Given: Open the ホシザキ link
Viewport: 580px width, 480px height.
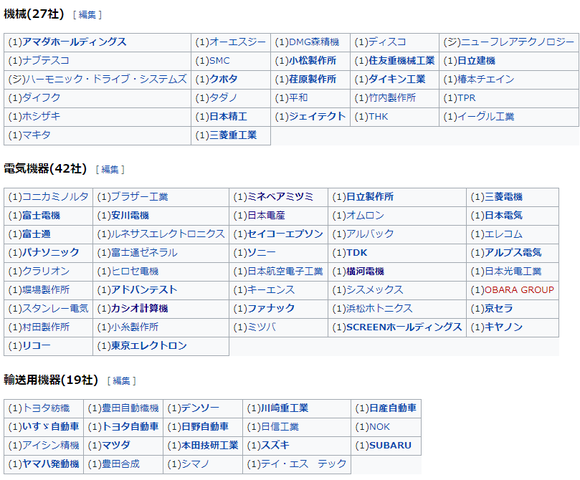Looking at the screenshot, I should (x=41, y=116).
